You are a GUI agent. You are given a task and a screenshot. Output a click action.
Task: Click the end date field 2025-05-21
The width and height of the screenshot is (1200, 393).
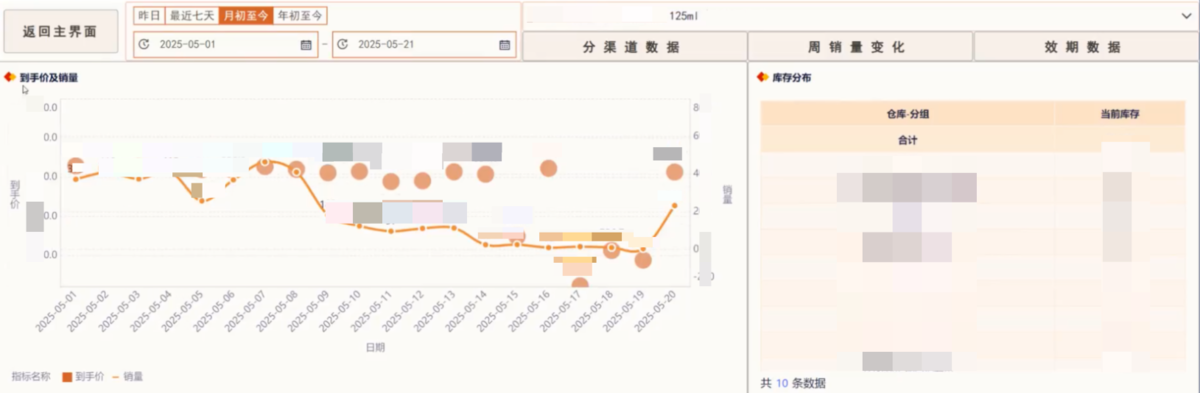(x=424, y=45)
